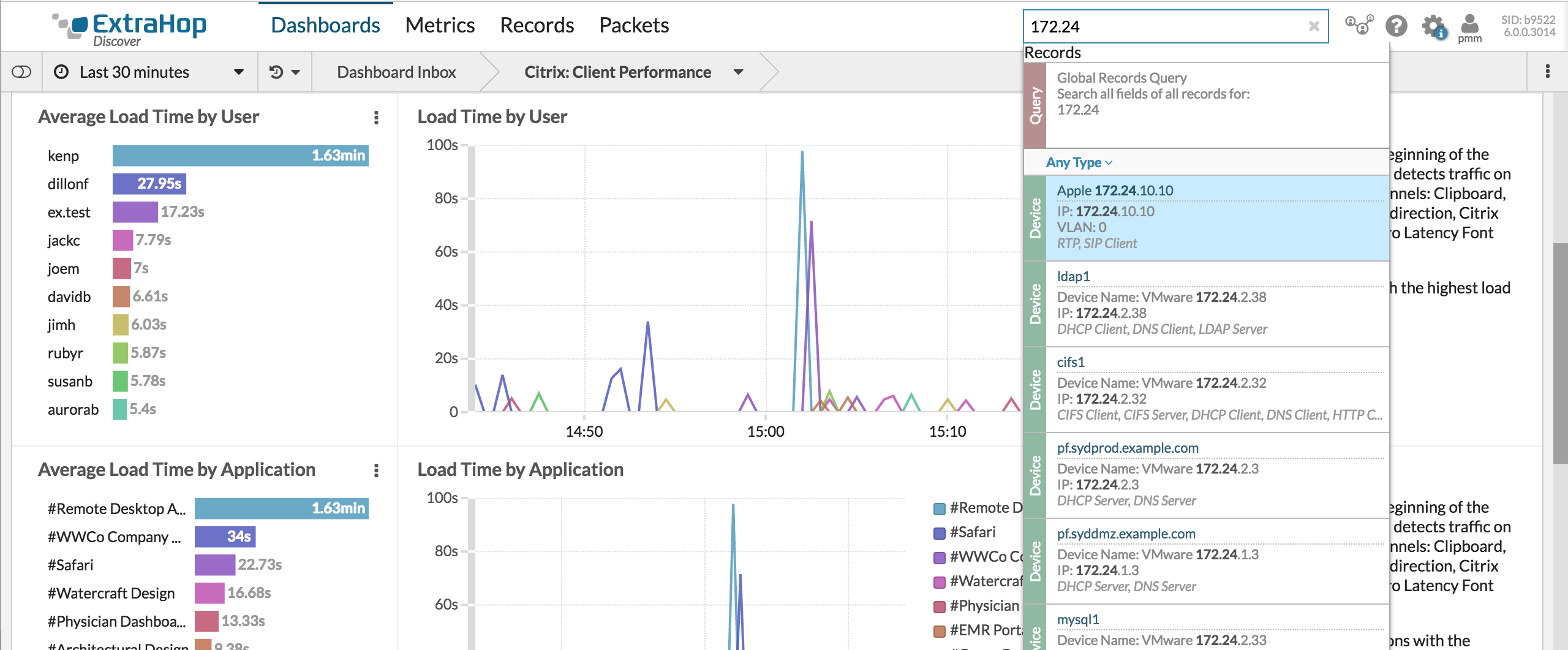
Task: Click the #Remote D legend color swatch
Action: pos(939,508)
